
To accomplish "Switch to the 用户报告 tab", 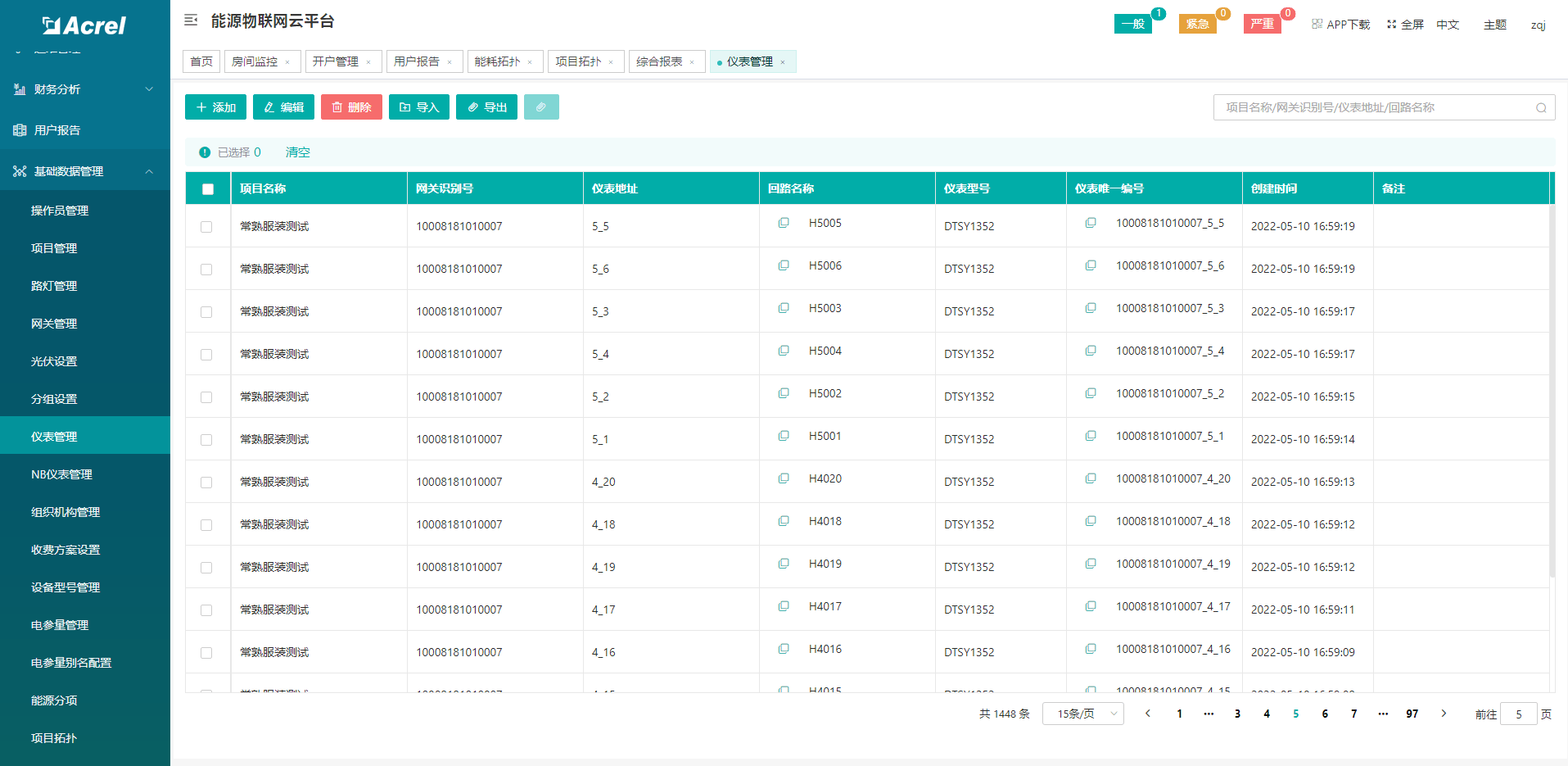I will tap(417, 61).
